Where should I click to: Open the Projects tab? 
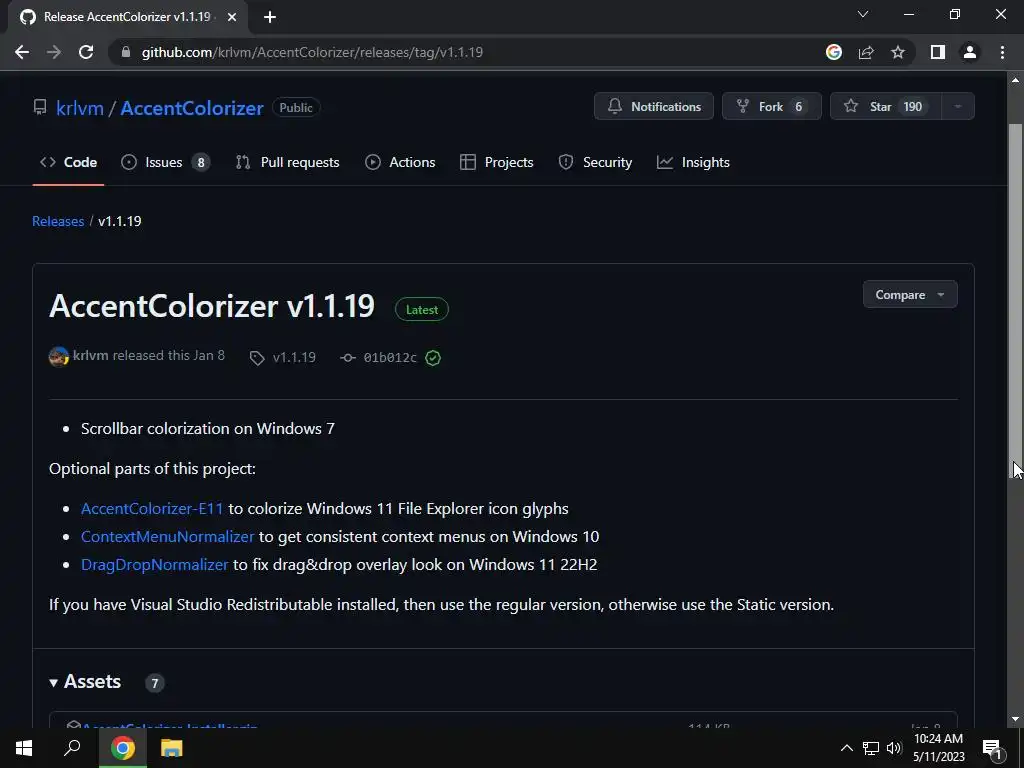point(497,162)
